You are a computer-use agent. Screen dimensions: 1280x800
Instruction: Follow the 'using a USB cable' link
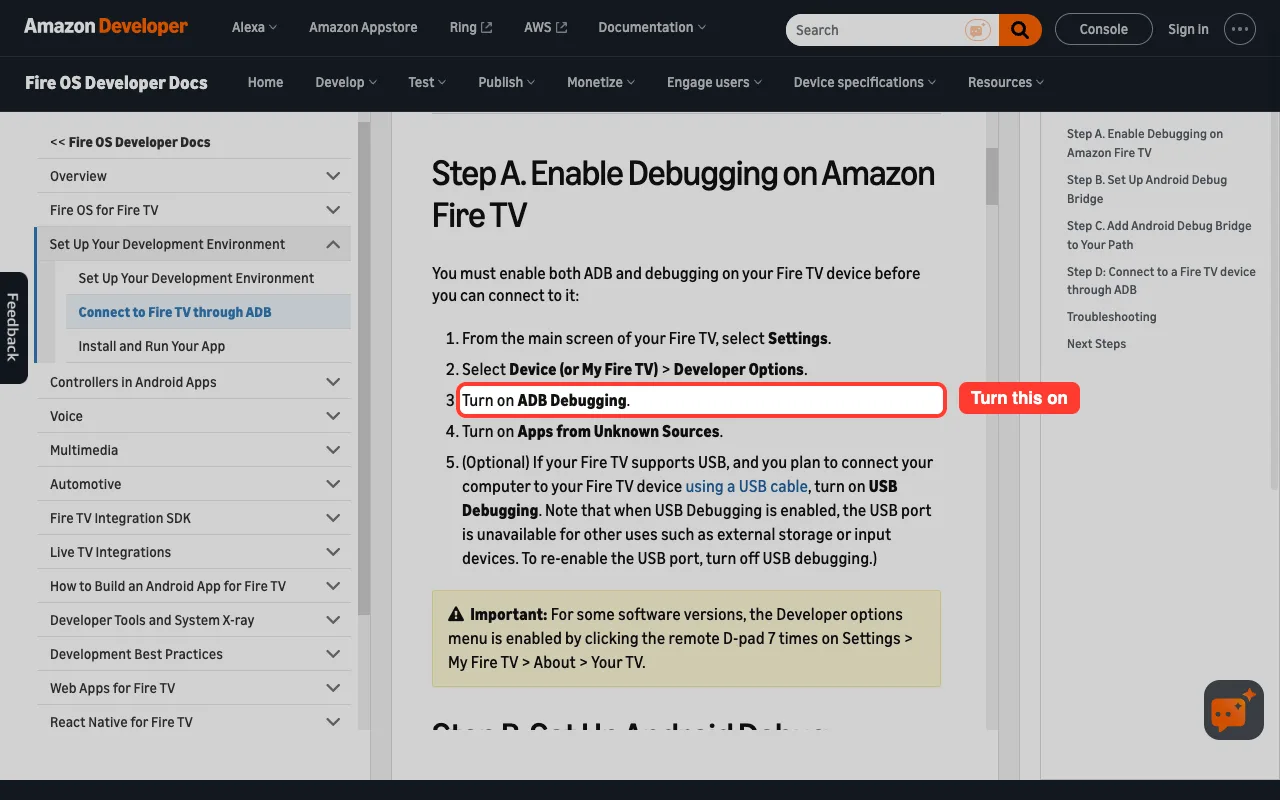click(746, 486)
